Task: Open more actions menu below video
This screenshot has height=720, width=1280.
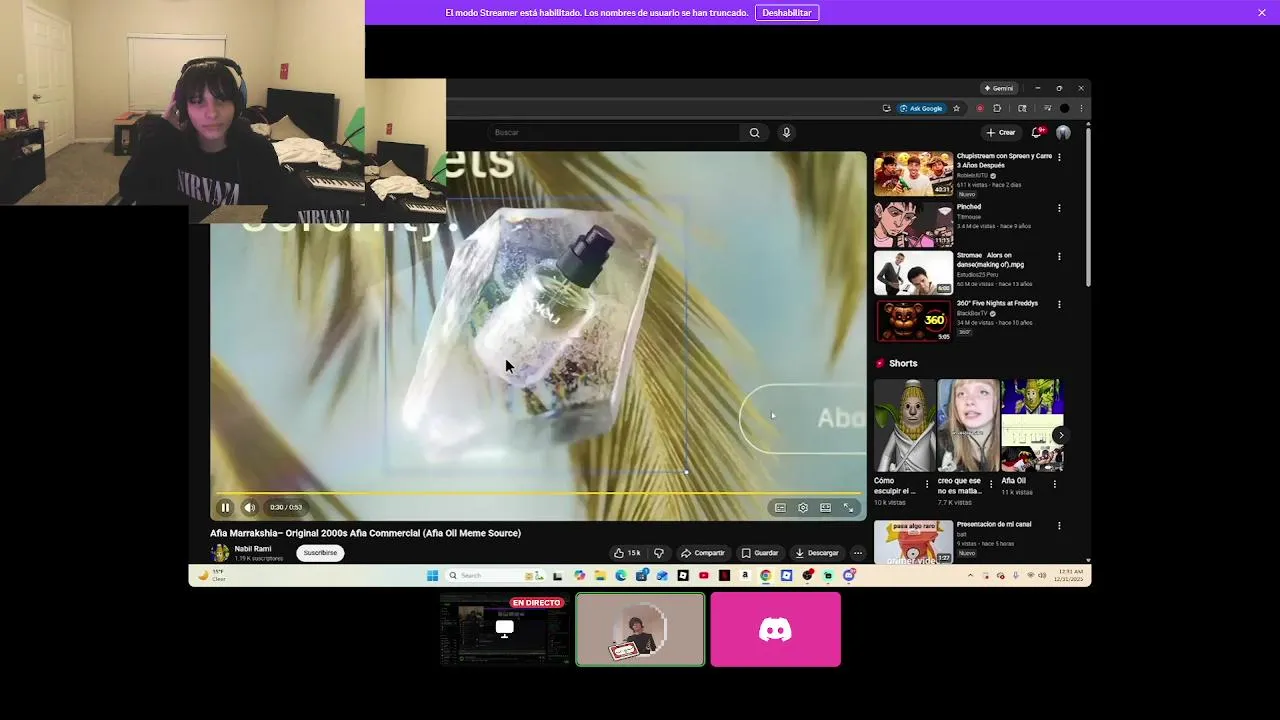Action: [857, 553]
